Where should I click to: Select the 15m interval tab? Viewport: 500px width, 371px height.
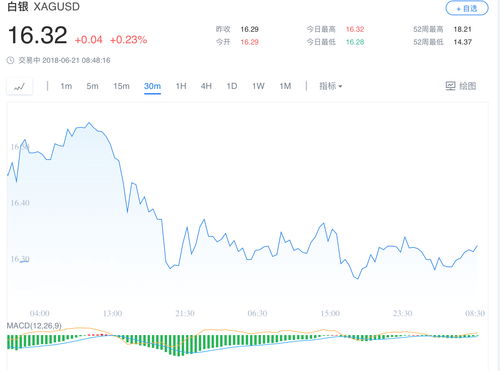point(121,86)
